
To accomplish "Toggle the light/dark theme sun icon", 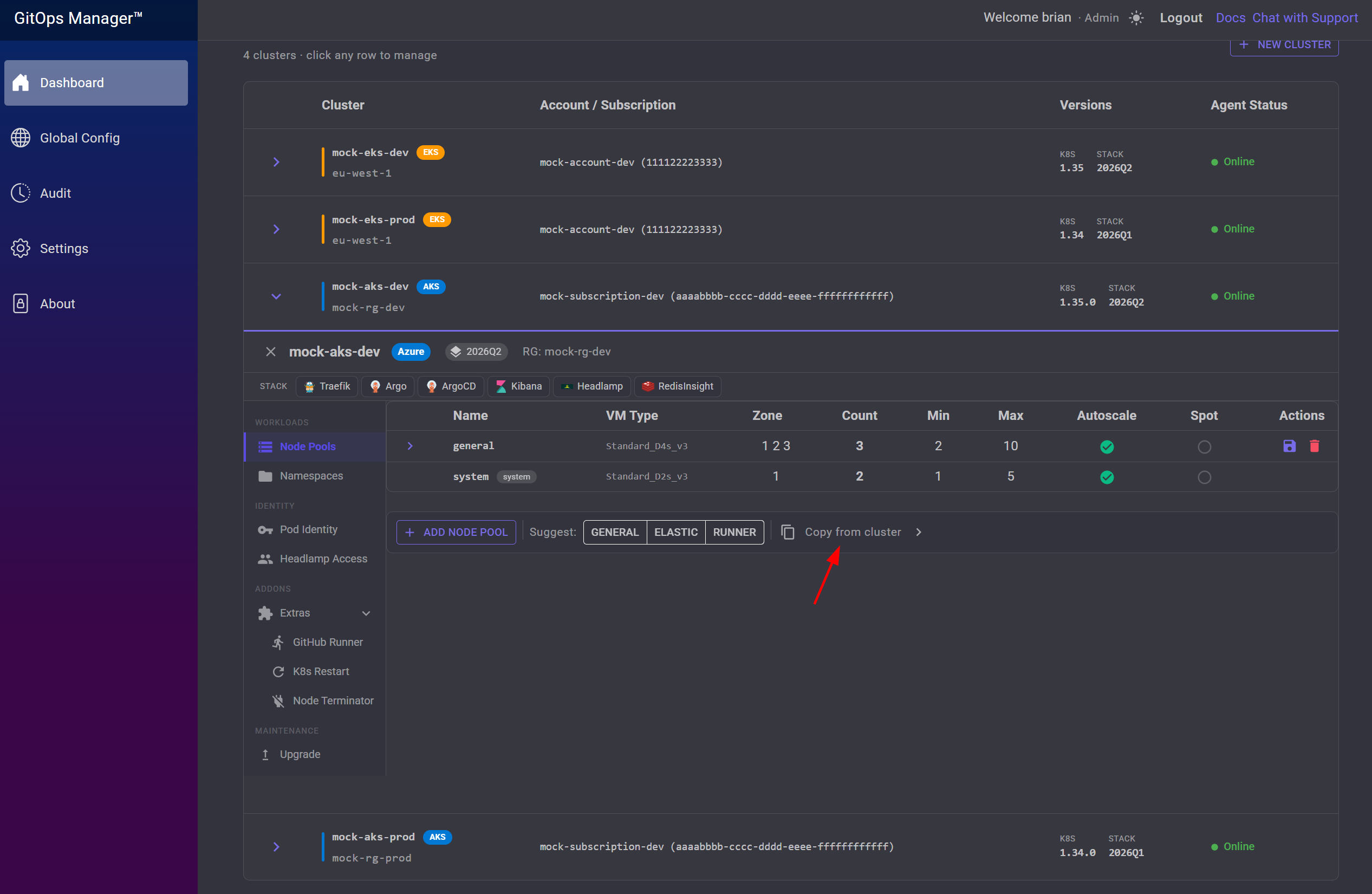I will (x=1136, y=18).
